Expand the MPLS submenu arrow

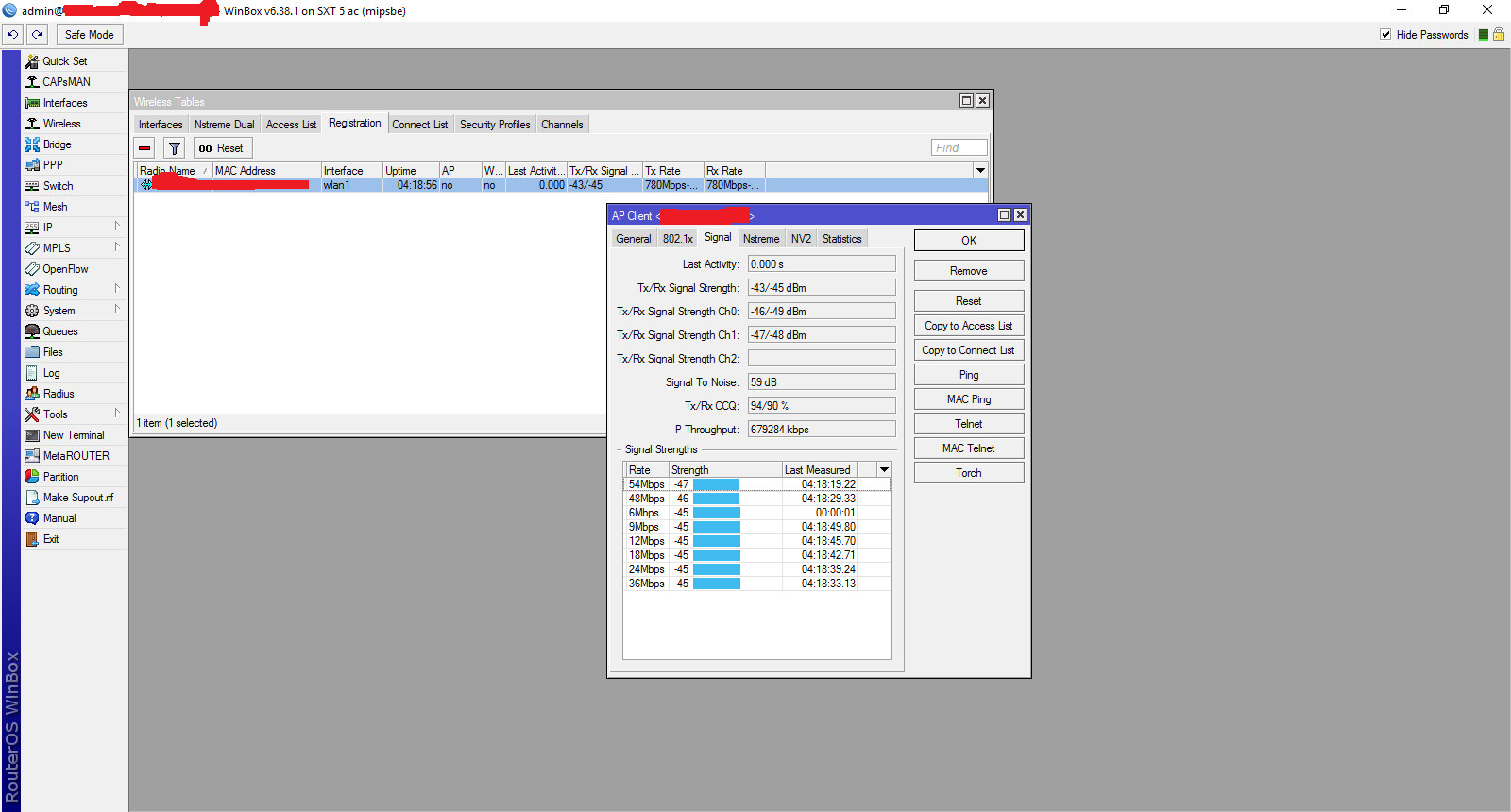[117, 247]
